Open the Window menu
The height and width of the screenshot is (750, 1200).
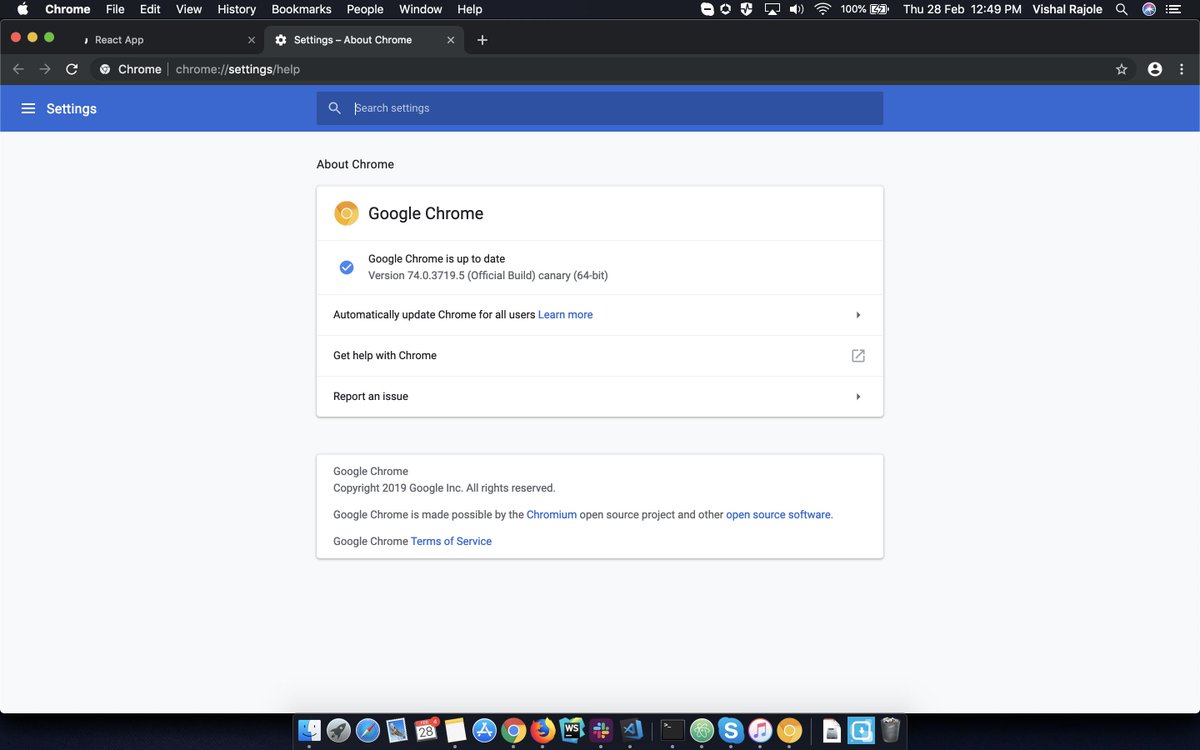420,9
